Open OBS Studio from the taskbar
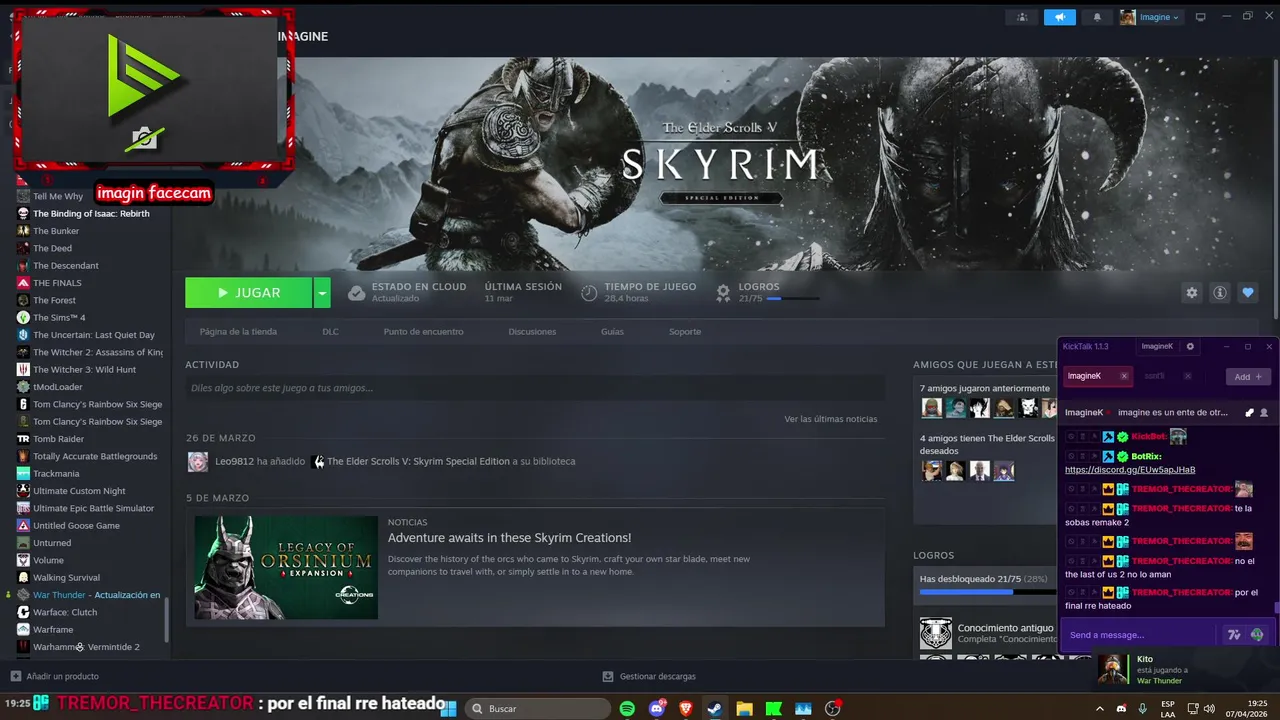 click(832, 708)
